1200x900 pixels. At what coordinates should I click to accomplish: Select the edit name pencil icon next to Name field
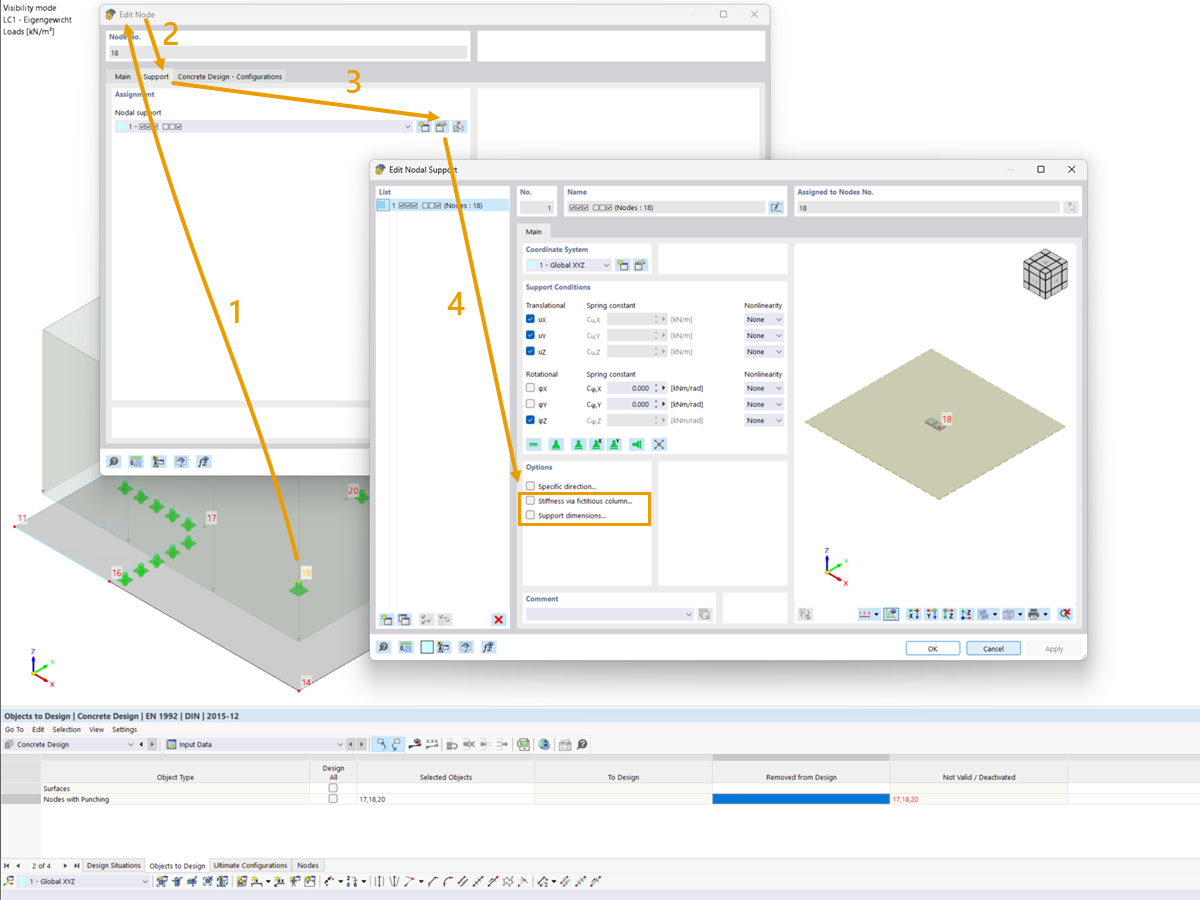click(776, 206)
